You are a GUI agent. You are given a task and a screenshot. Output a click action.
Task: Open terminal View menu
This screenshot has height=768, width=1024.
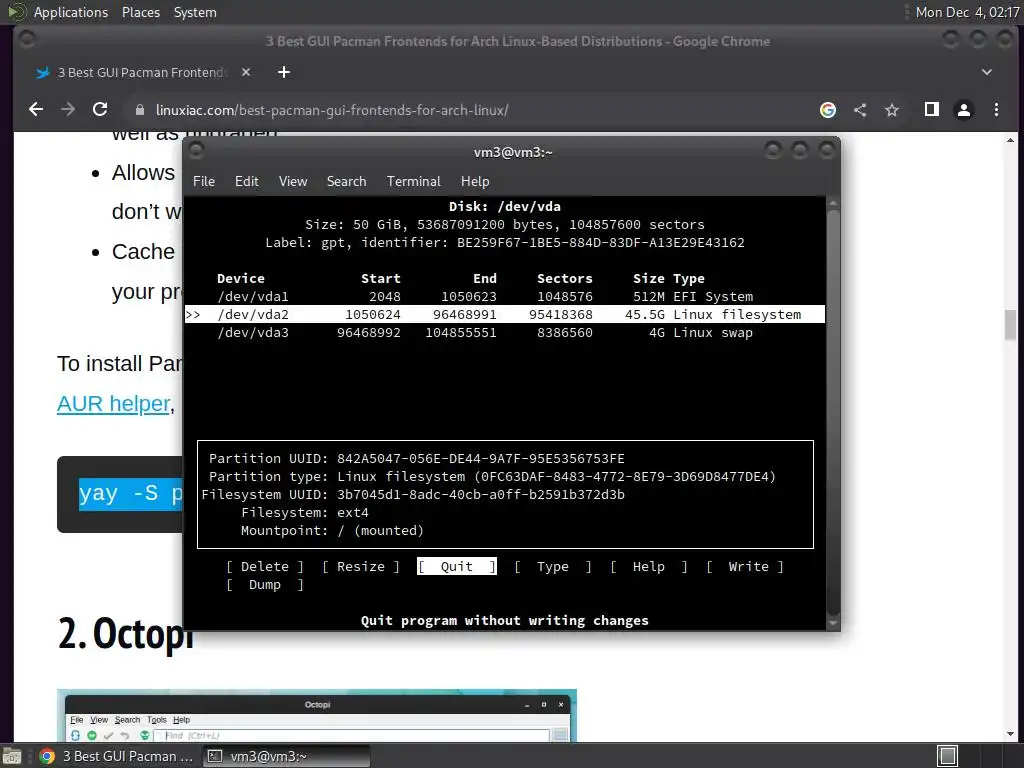click(x=293, y=182)
